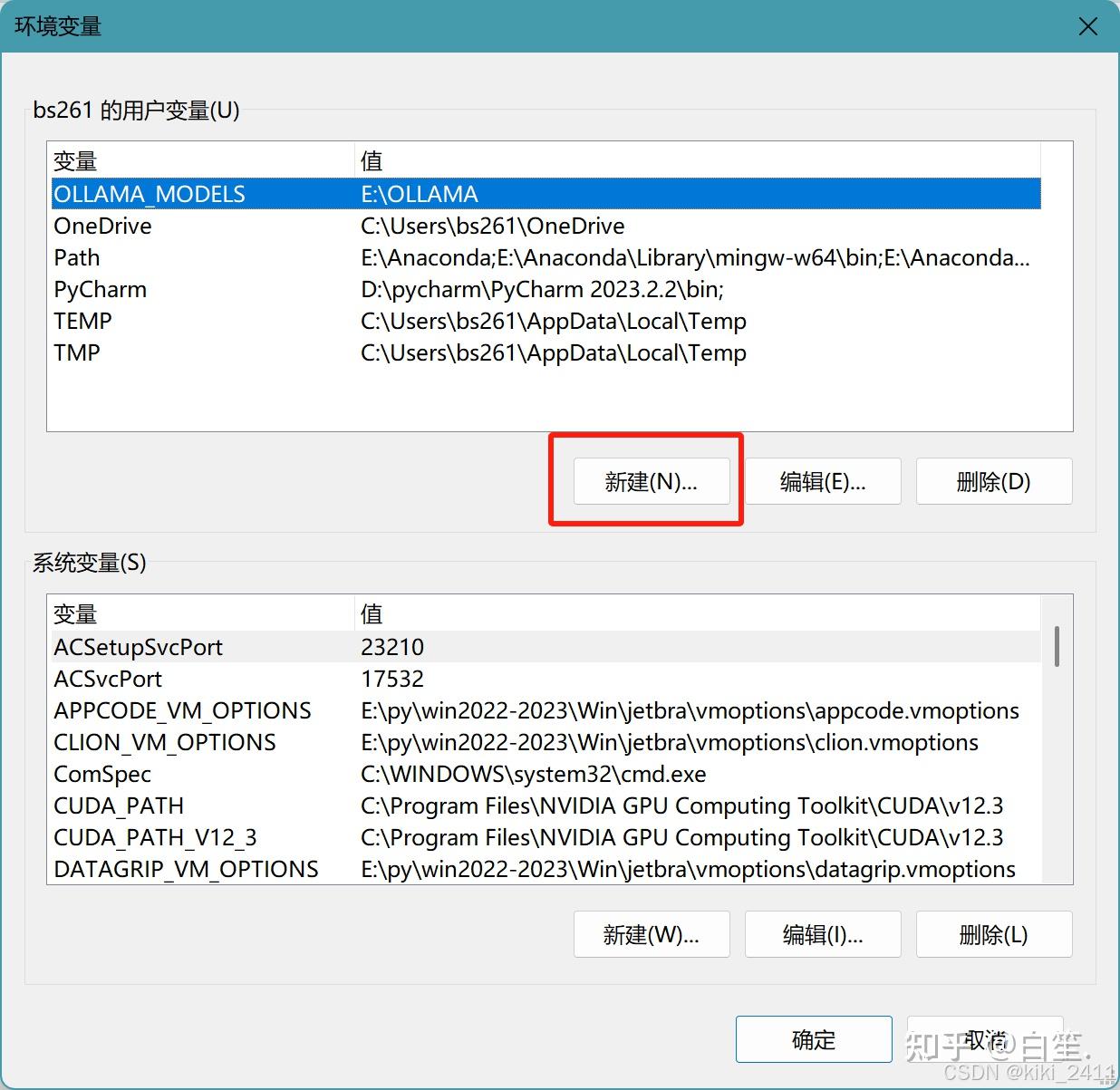Click the 删除(D) button for user variables
The image size is (1120, 1090).
(x=994, y=481)
